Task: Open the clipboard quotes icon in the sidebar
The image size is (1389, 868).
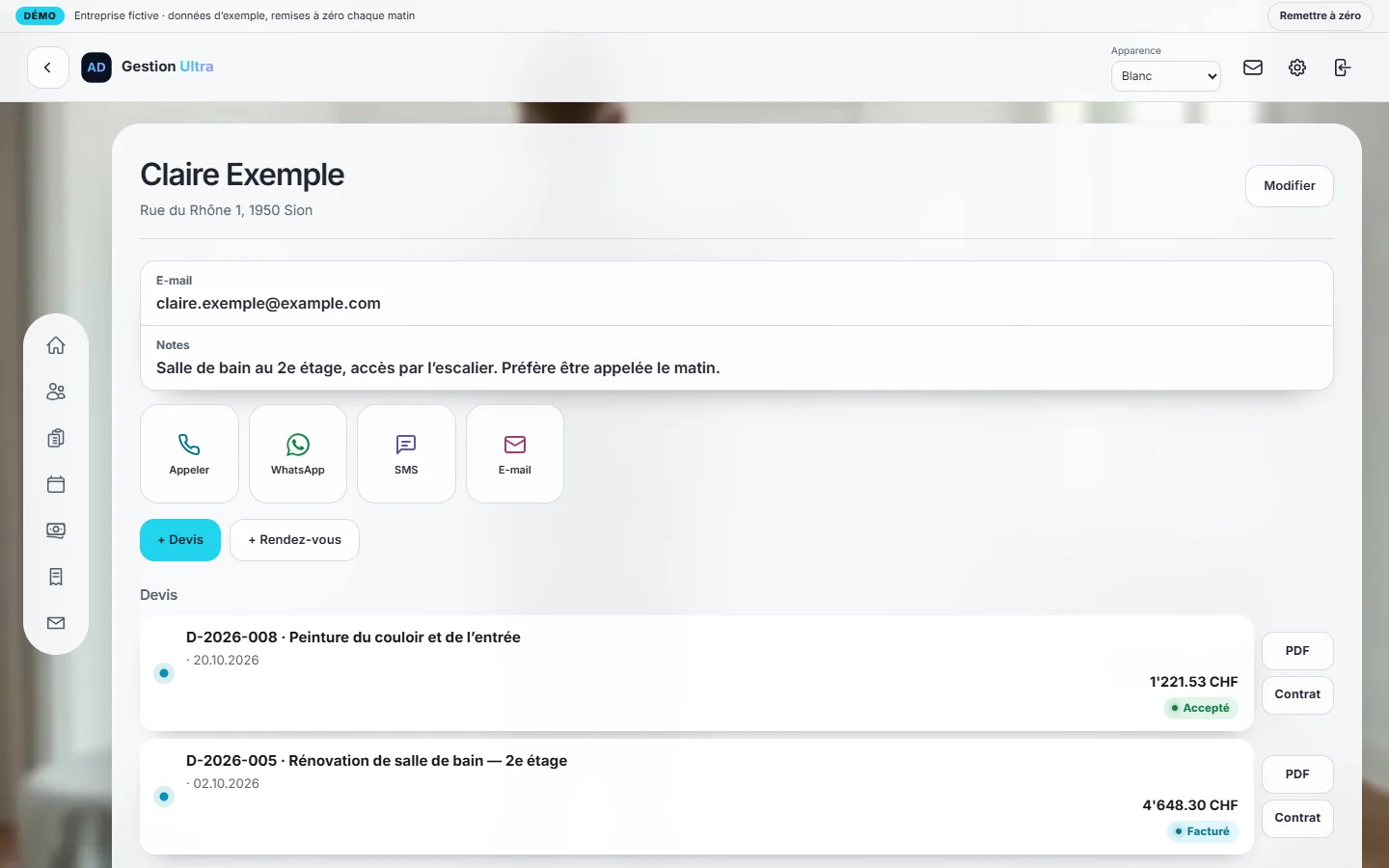Action: pos(56,438)
